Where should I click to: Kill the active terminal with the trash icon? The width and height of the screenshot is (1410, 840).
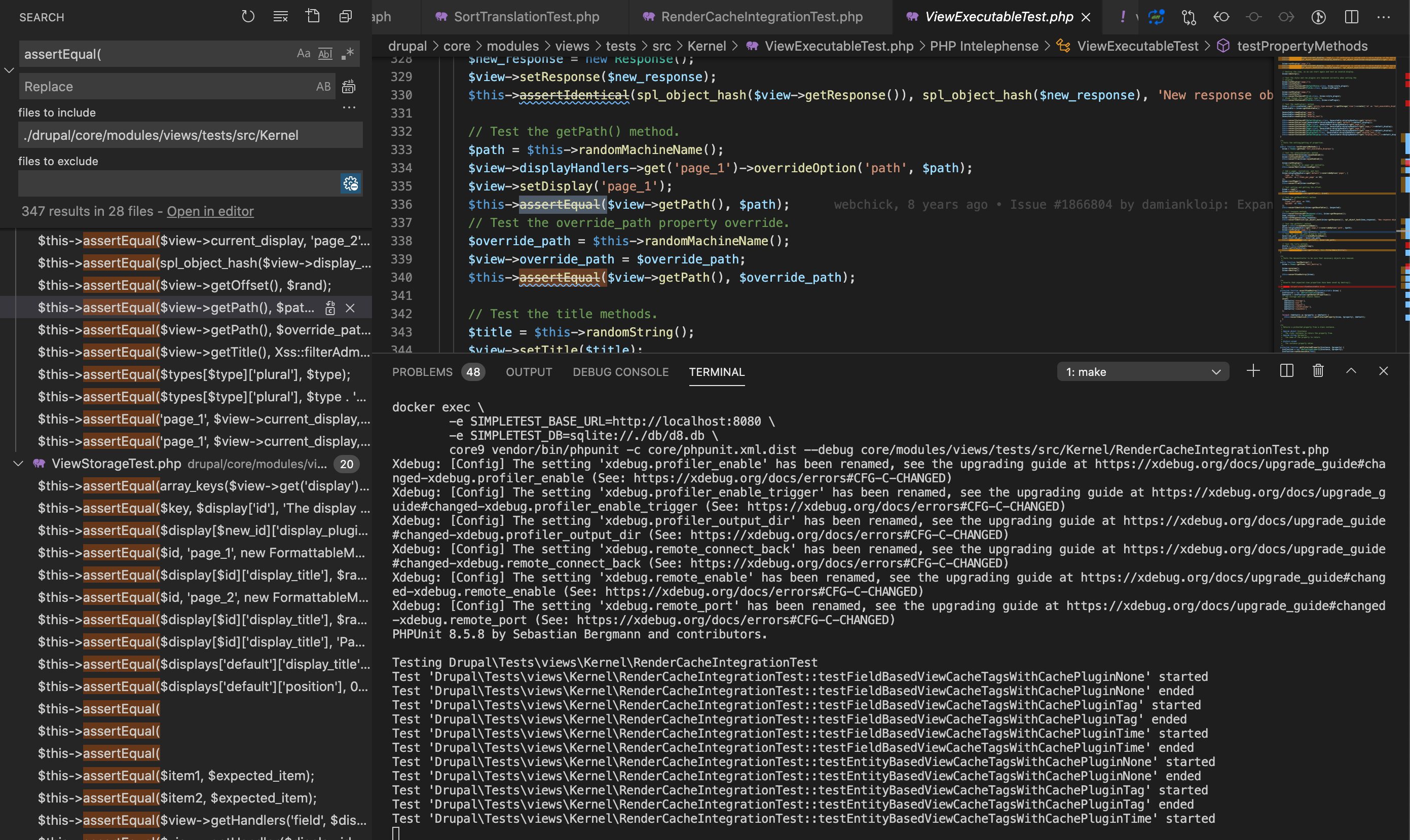coord(1318,371)
